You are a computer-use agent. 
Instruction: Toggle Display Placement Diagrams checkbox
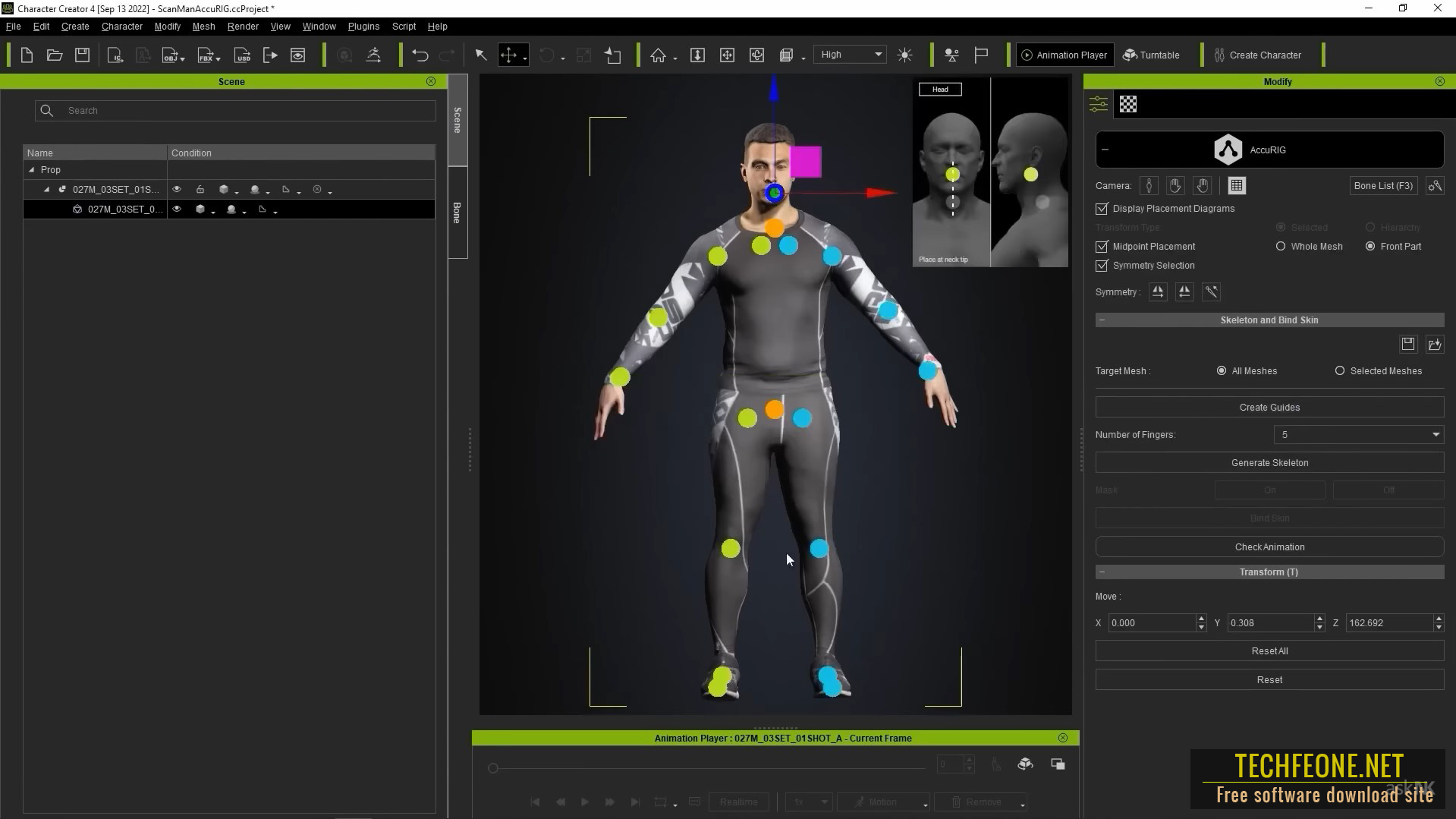click(1102, 208)
